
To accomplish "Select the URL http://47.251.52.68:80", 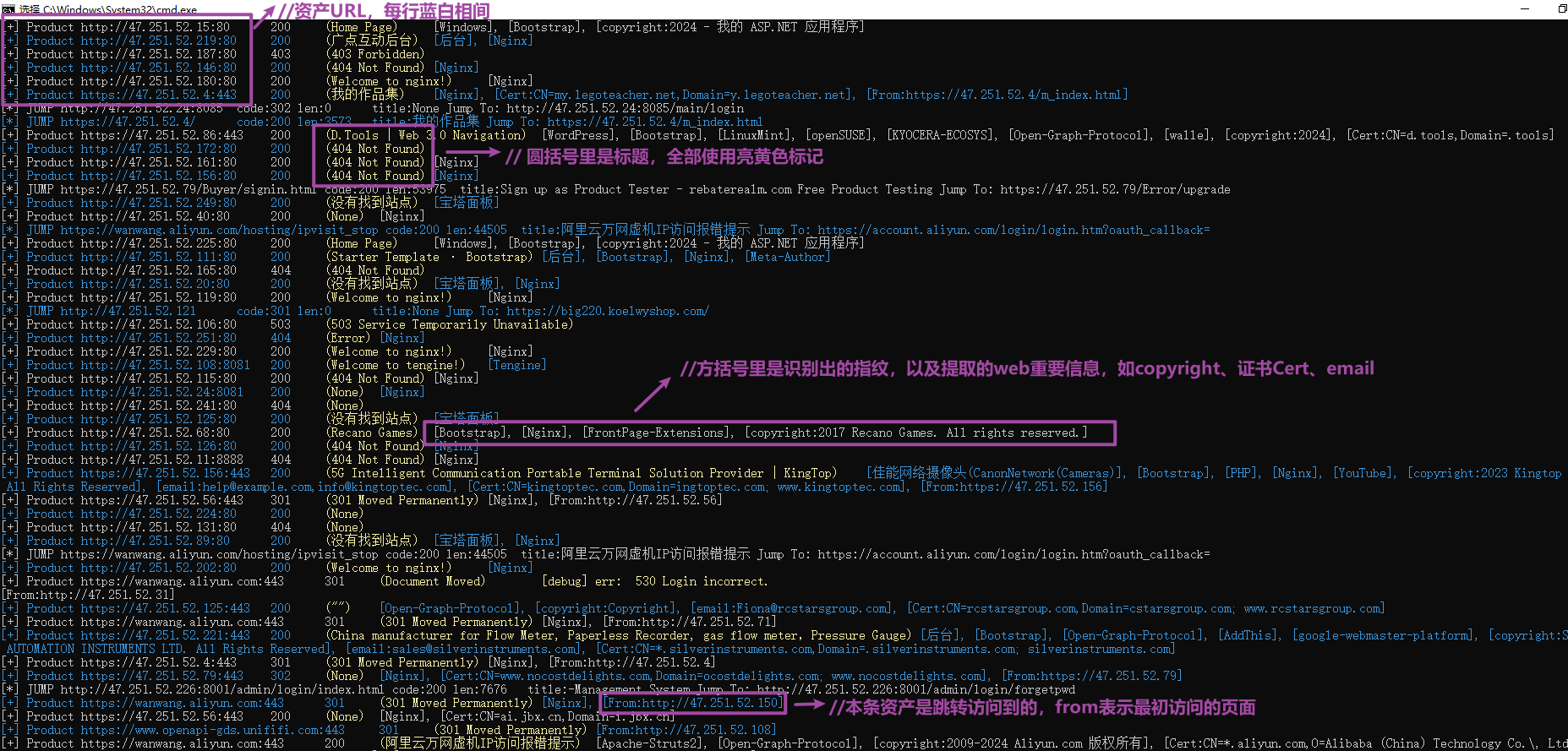I will click(155, 433).
